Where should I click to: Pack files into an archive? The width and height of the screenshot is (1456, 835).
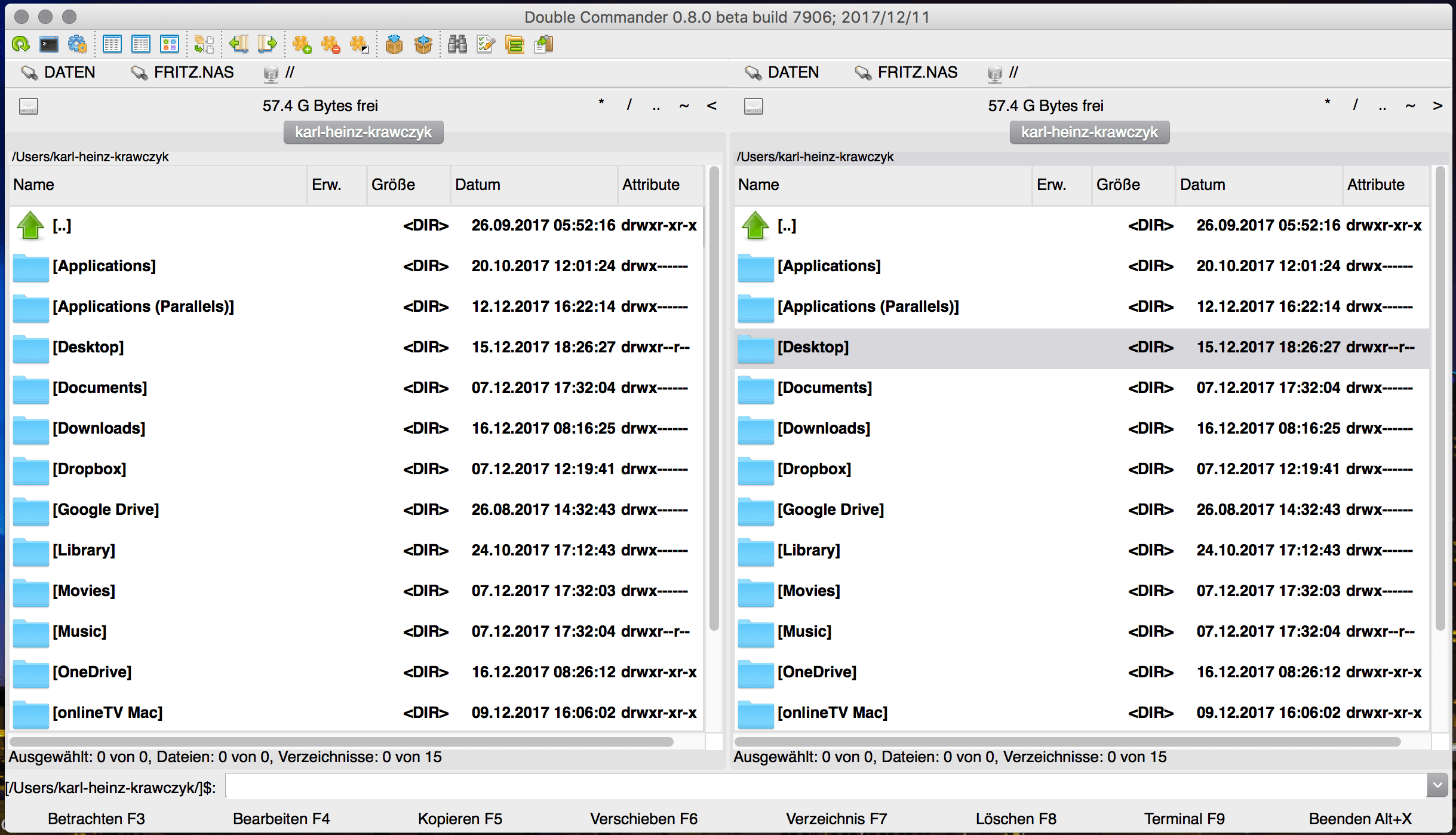395,44
